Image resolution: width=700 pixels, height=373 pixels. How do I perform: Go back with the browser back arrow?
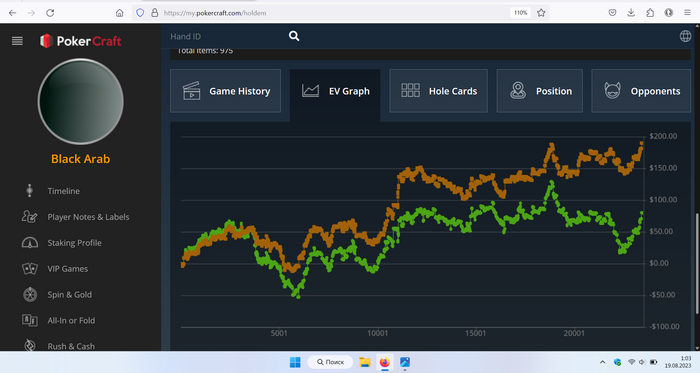pos(12,13)
